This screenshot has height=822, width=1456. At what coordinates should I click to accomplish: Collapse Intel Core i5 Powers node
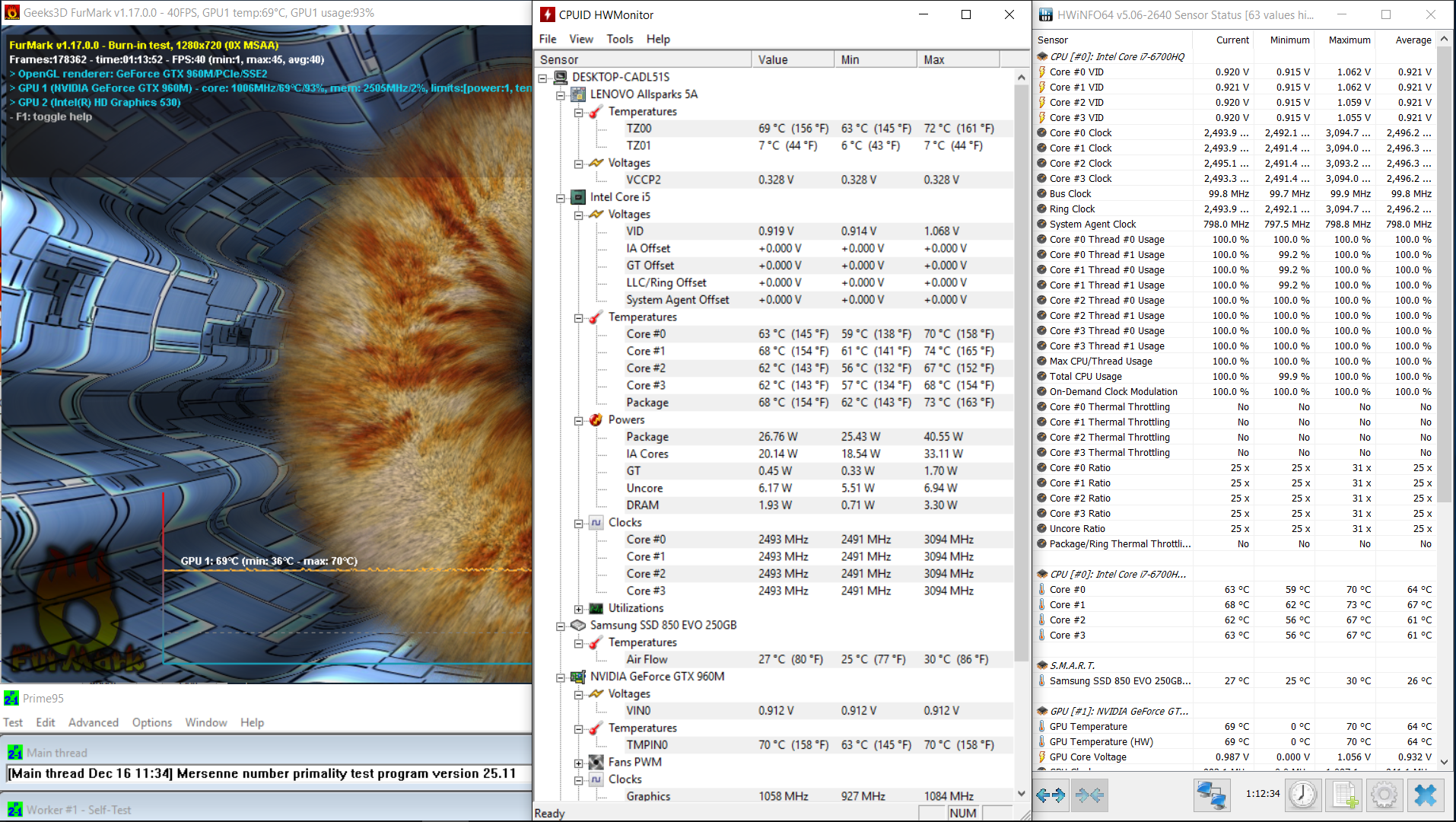[x=578, y=420]
